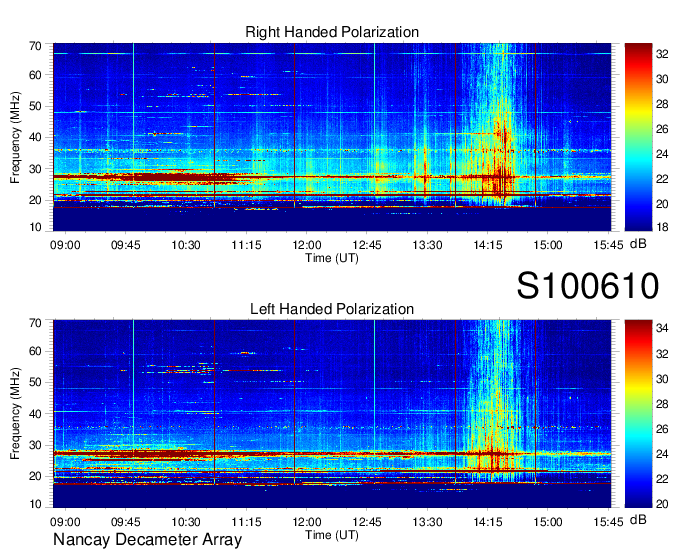Click the 10 MHz tick on Left Handed plot
Image resolution: width=680 pixels, height=552 pixels.
coord(35,504)
